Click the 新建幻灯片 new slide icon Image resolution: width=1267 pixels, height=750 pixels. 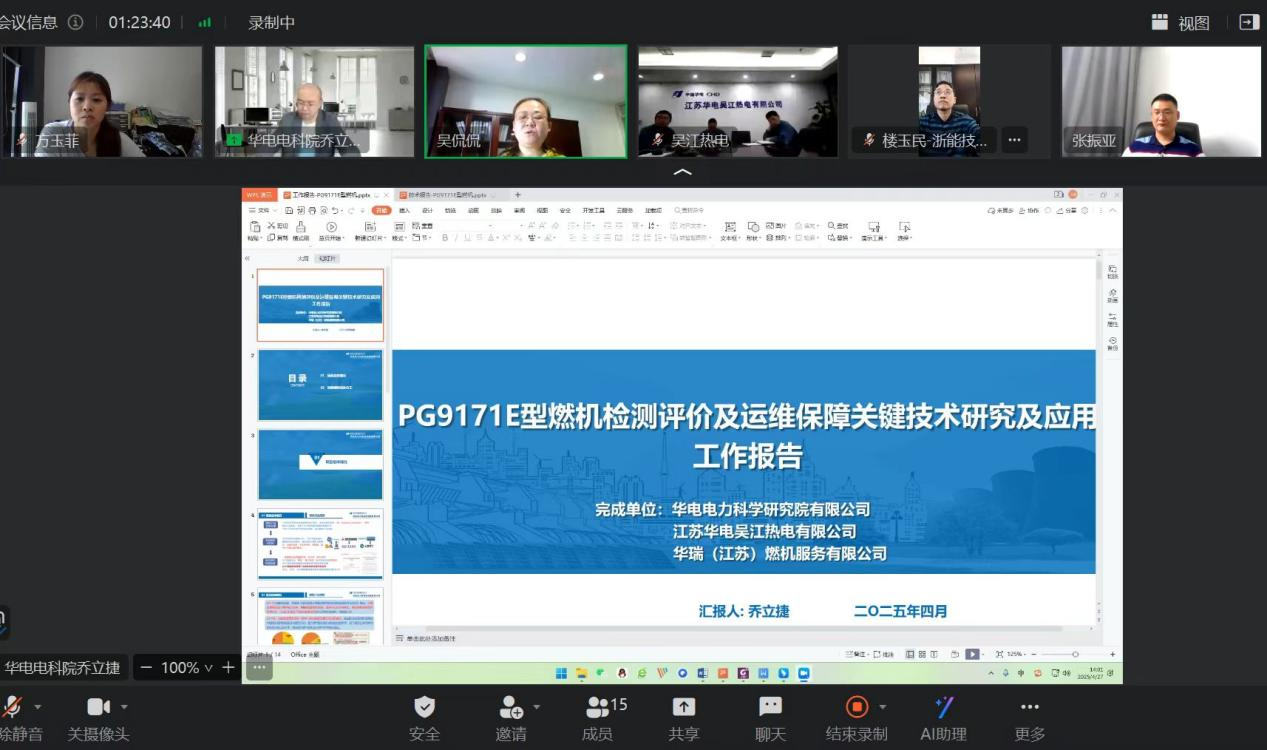(x=370, y=227)
